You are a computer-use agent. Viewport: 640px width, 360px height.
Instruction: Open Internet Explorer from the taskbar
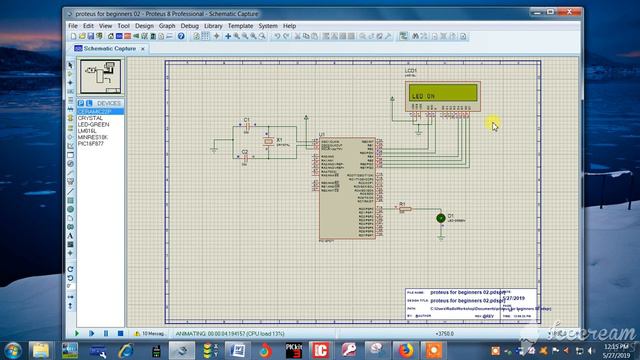(126, 351)
